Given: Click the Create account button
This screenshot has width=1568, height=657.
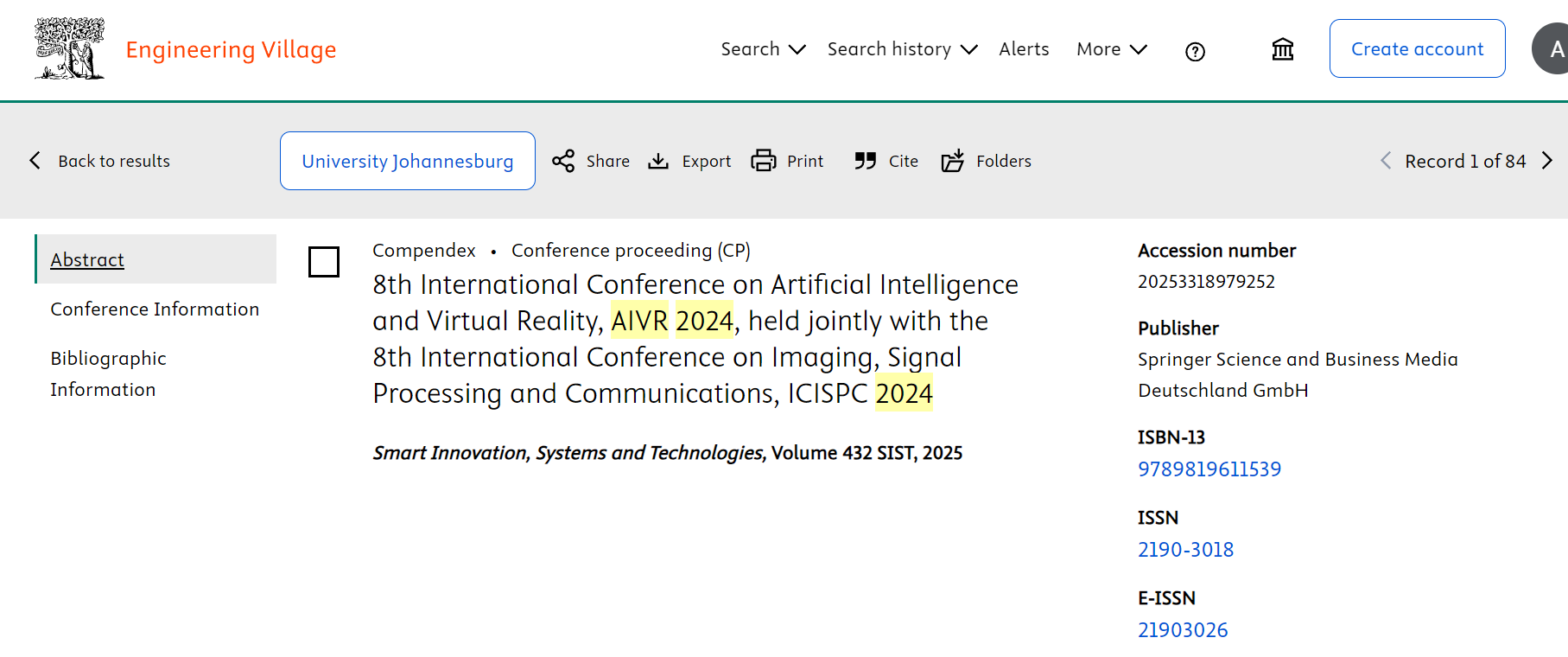Looking at the screenshot, I should point(1417,49).
